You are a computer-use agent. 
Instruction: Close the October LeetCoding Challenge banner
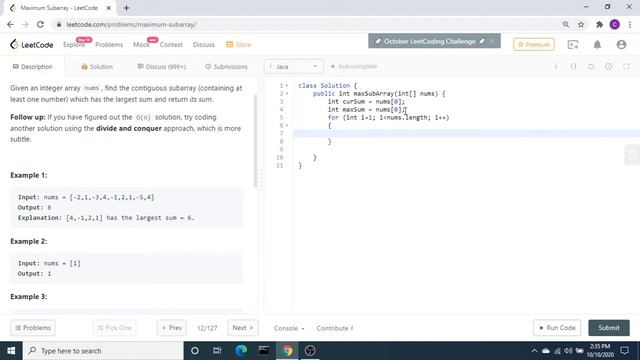click(492, 41)
